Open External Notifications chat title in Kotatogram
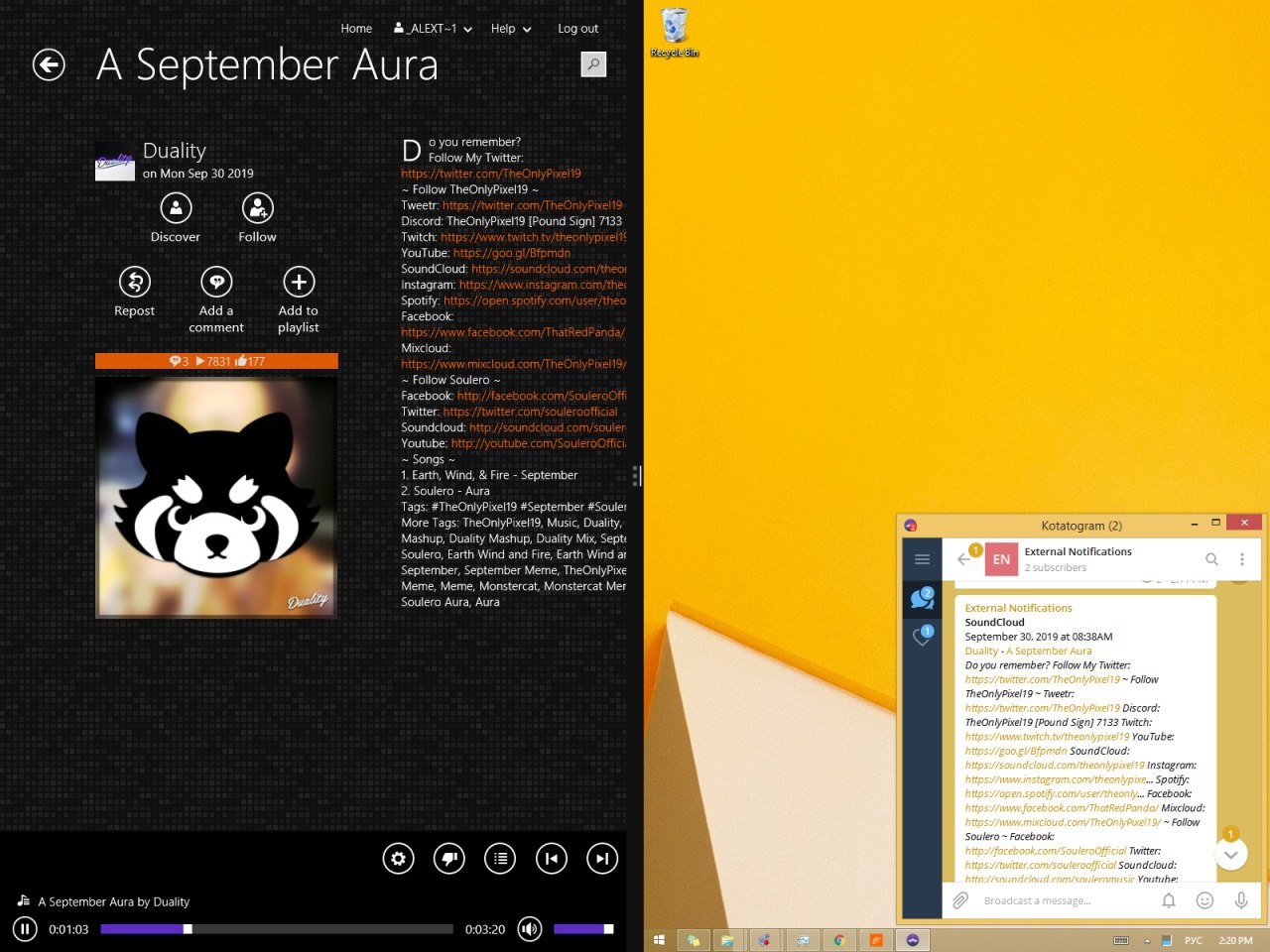 click(1078, 551)
